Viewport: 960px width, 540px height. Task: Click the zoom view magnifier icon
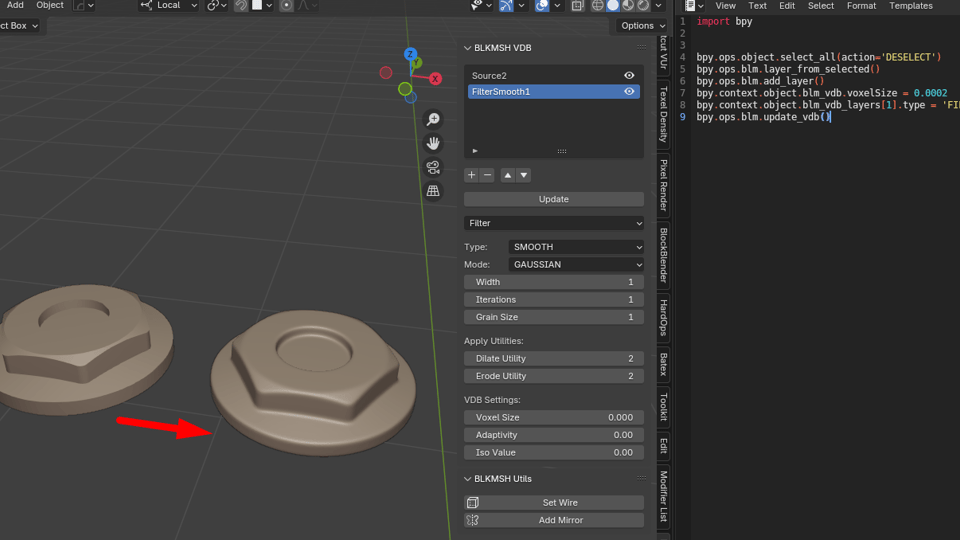pyautogui.click(x=433, y=119)
